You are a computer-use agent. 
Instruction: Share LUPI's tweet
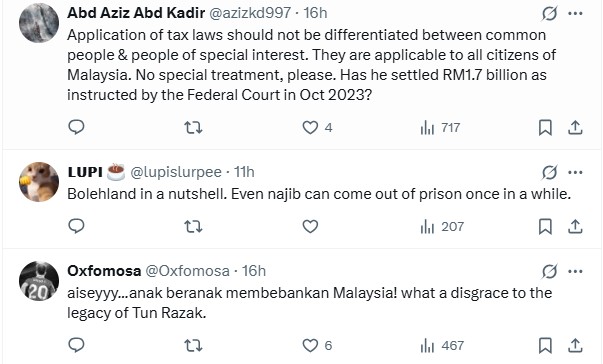[x=575, y=226]
